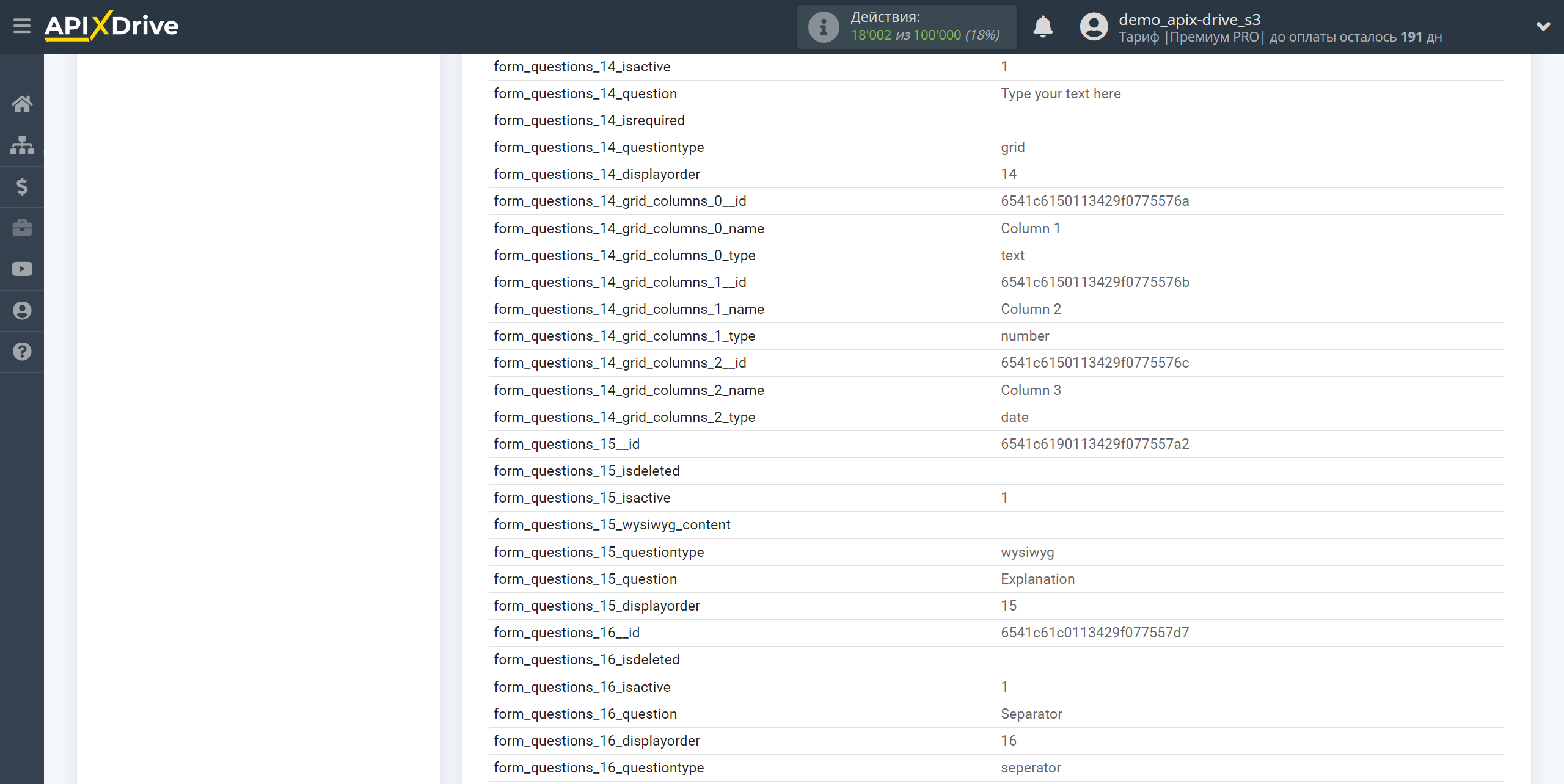Screen dimensions: 1564x784
Task: Select form_questions_14_grid_columns_0_name label
Action: [629, 228]
